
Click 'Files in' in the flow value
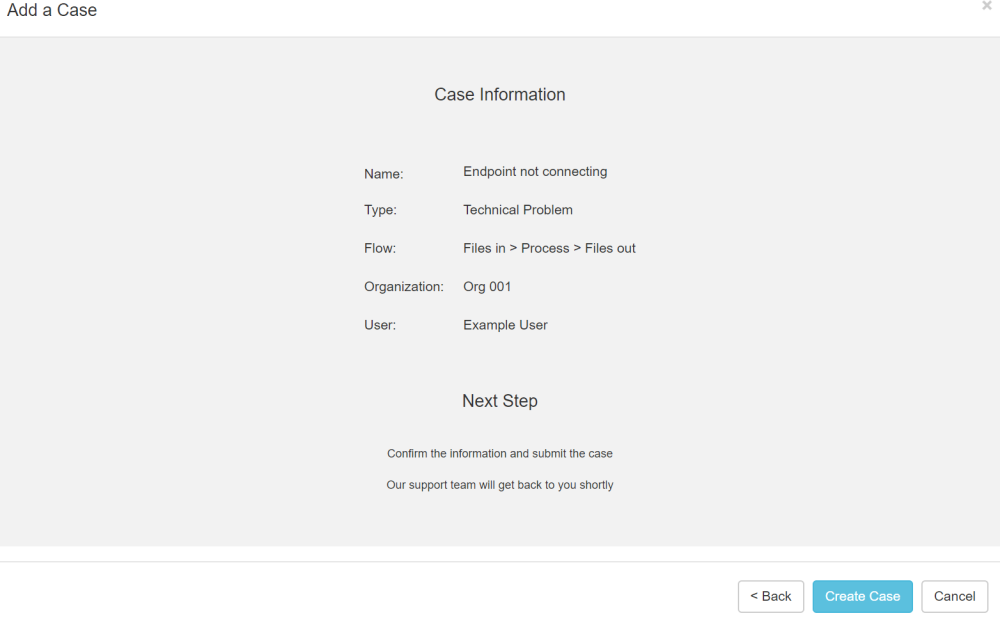[x=484, y=248]
